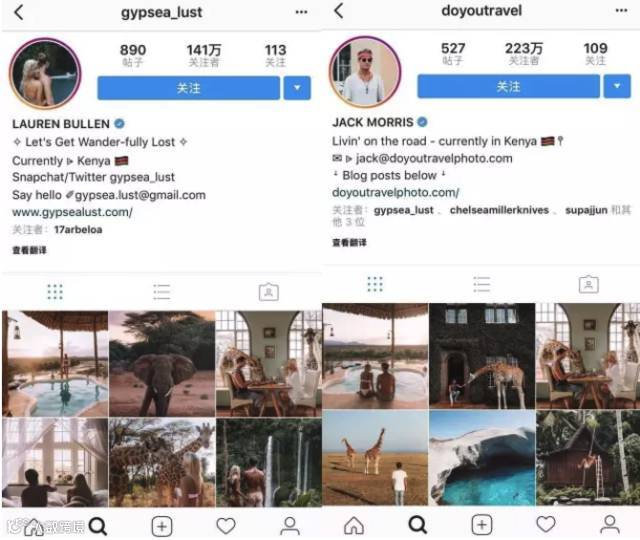Open new post button in left bottom bar
This screenshot has height=540, width=640.
pos(162,527)
